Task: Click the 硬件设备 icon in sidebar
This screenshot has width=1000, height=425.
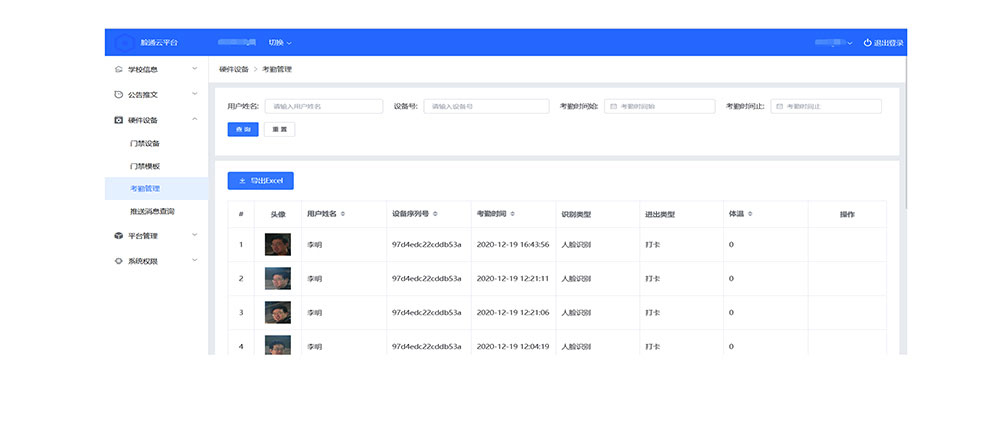Action: [x=119, y=120]
